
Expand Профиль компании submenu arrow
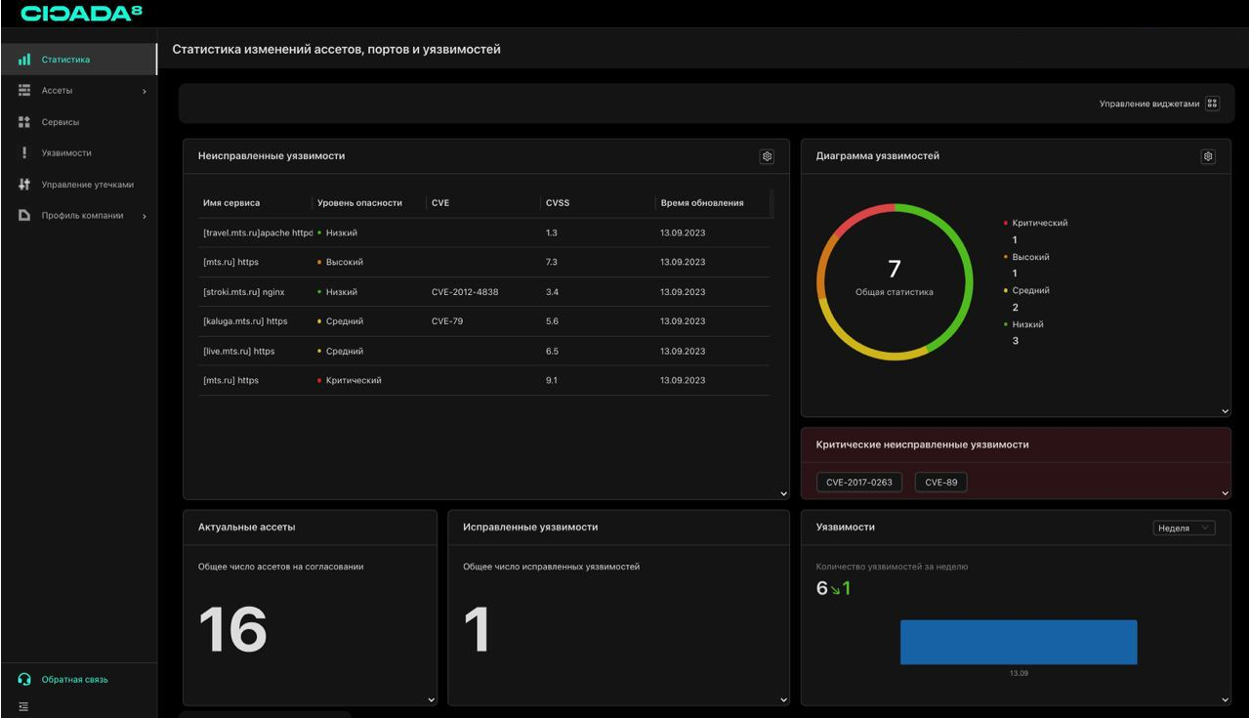144,216
